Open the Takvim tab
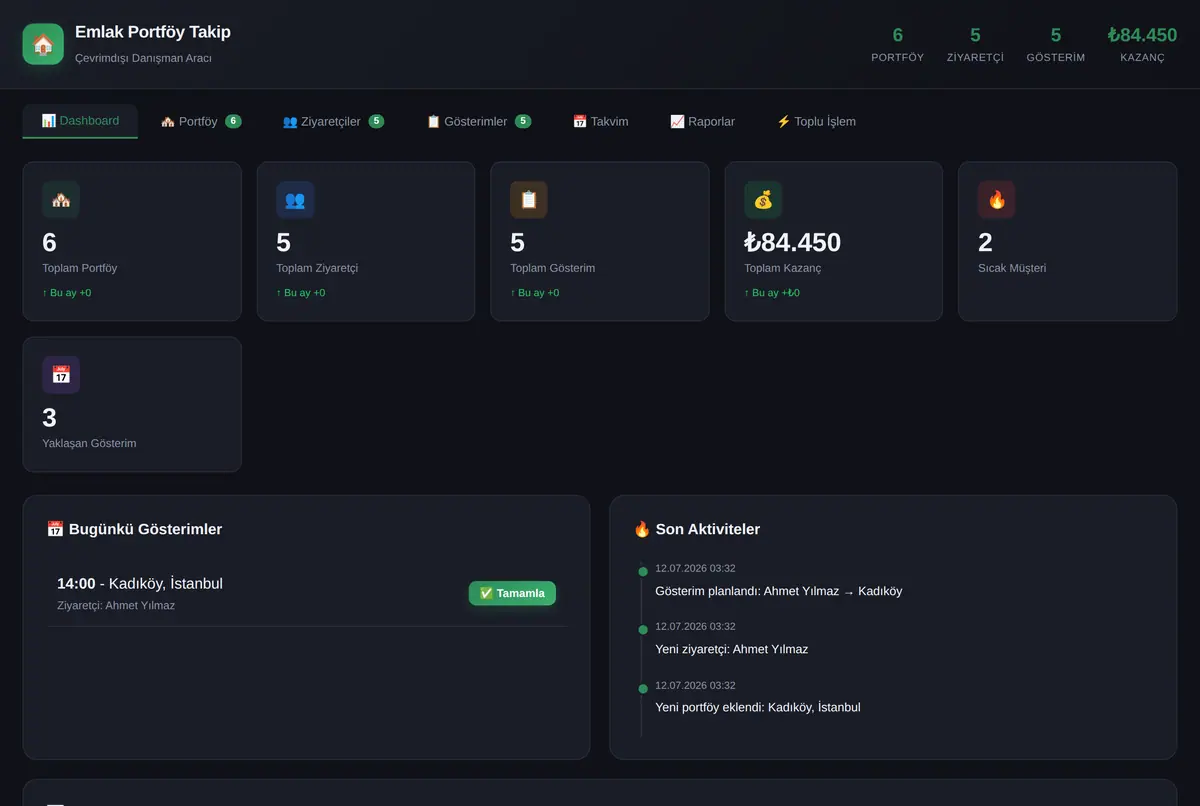 pyautogui.click(x=601, y=121)
